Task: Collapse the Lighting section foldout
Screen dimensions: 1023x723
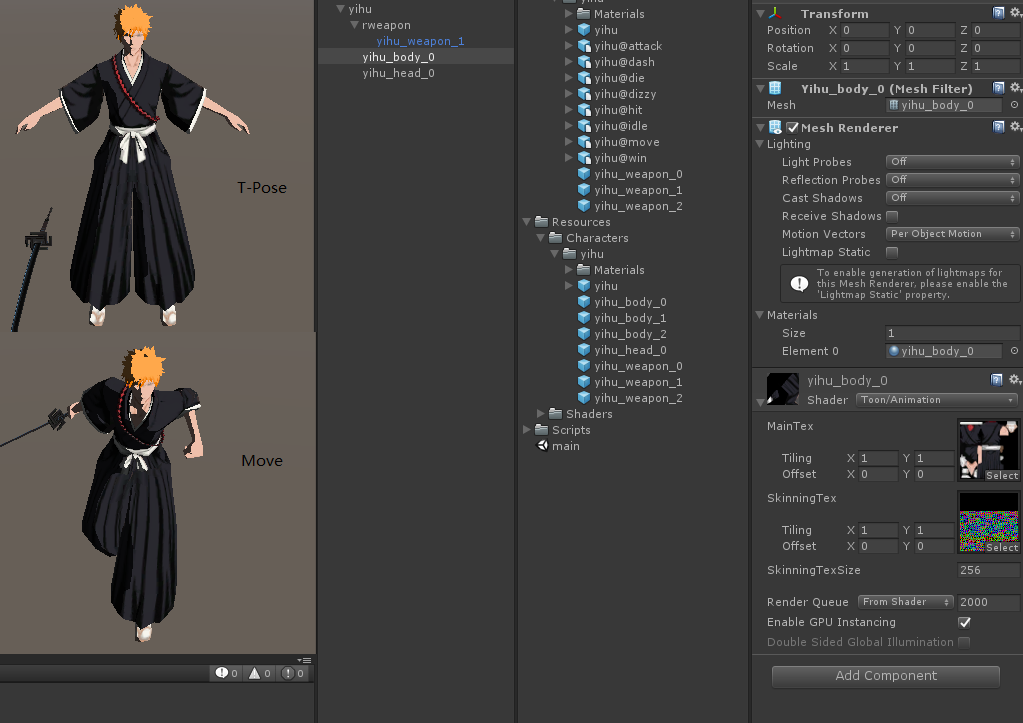Action: [x=759, y=144]
